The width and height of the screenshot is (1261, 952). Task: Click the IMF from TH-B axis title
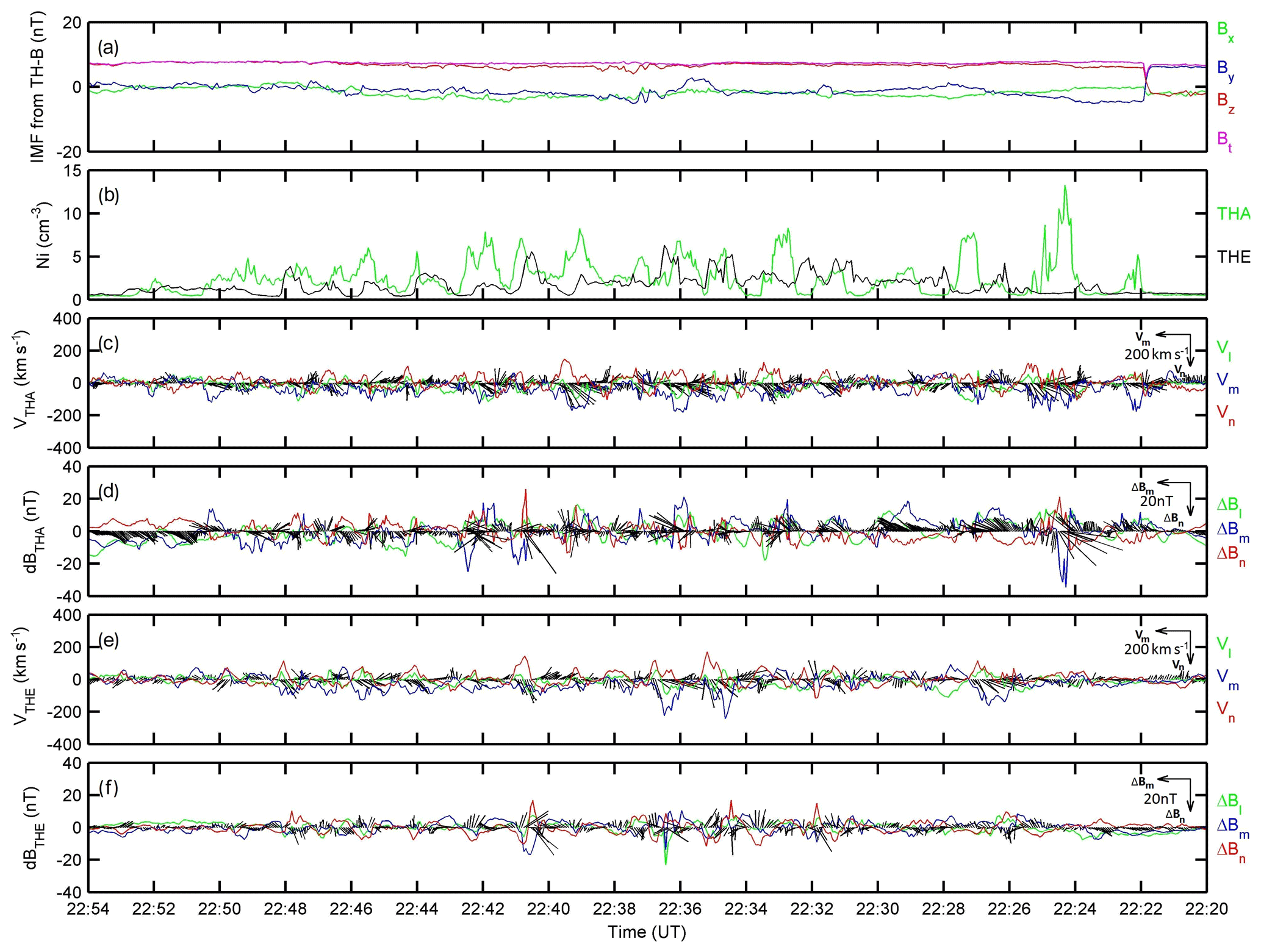38,87
